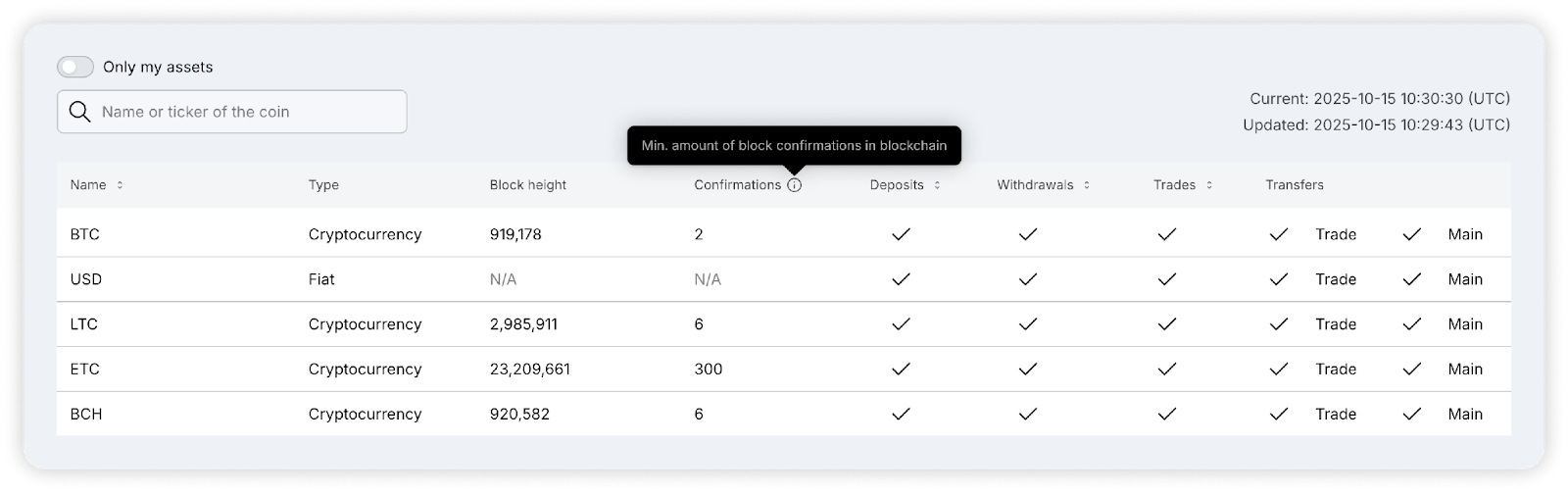Image resolution: width=1568 pixels, height=493 pixels.
Task: Click USD withdrawals checkmark icon
Action: click(1027, 279)
